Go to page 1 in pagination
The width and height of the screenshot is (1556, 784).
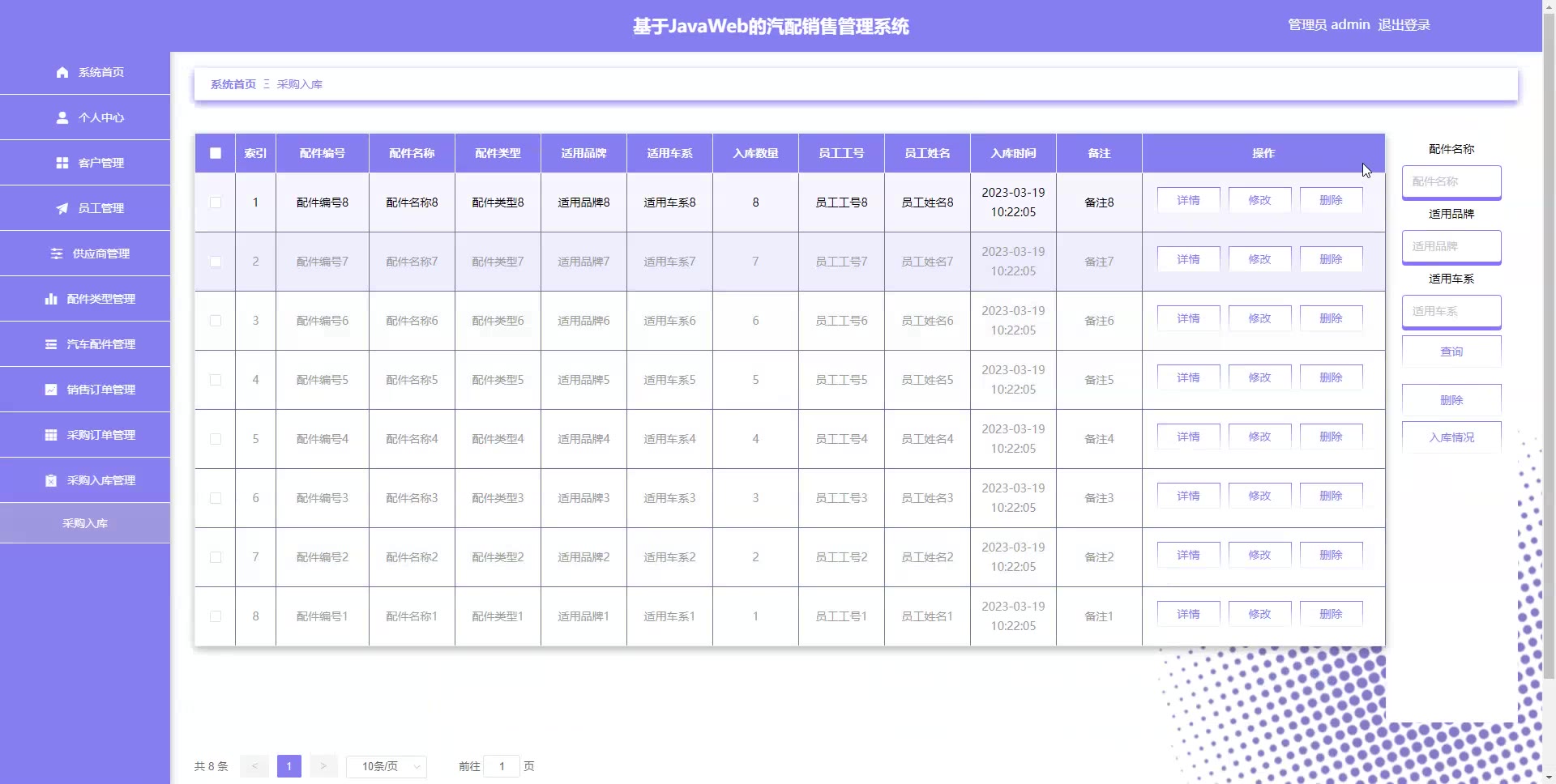(x=289, y=766)
